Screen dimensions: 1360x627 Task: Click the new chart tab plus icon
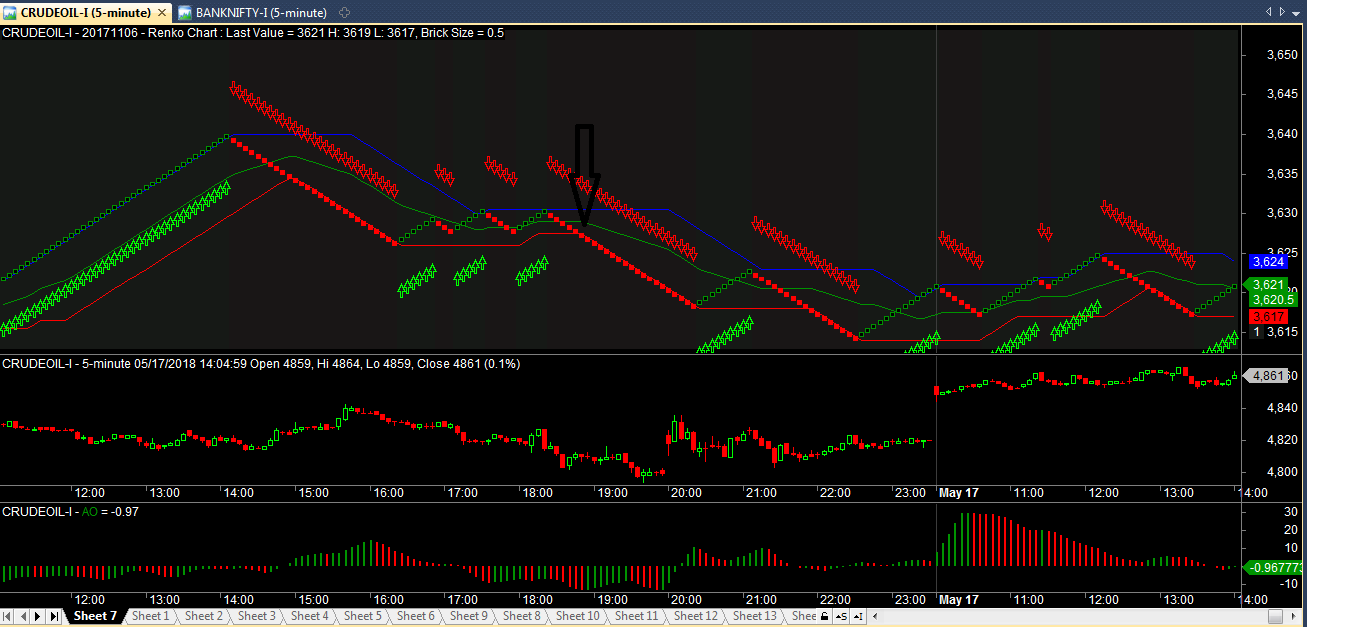click(345, 13)
